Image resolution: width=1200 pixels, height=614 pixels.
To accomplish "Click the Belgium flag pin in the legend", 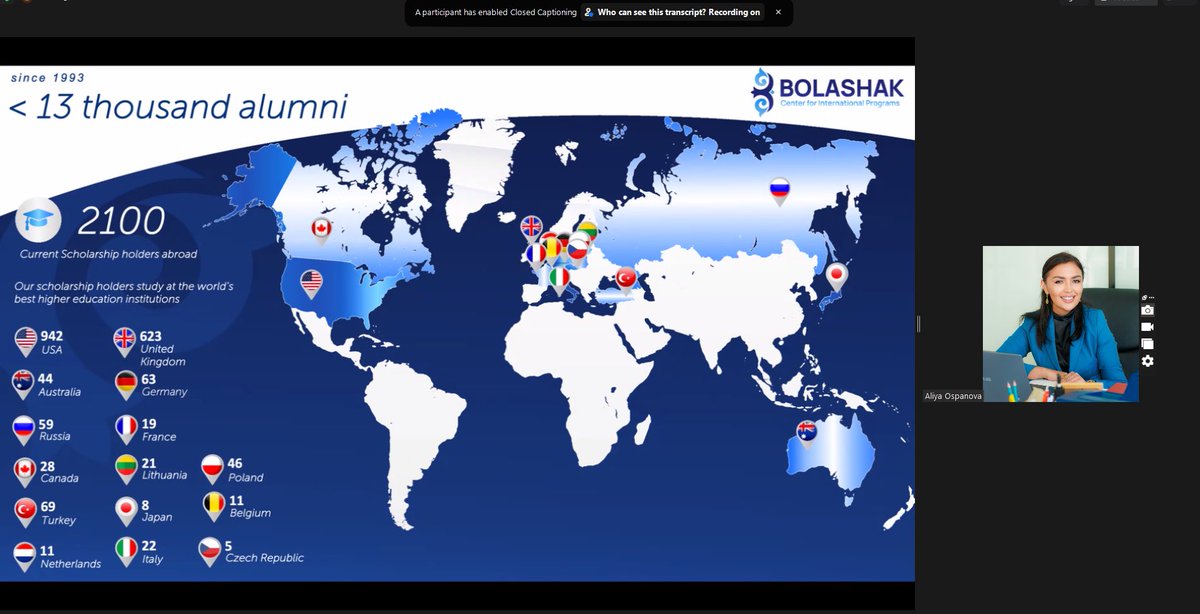I will click(x=214, y=506).
